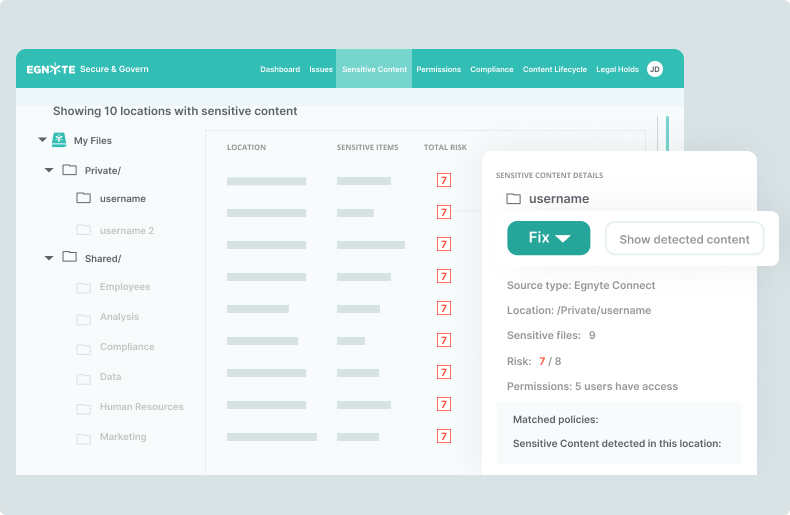The width and height of the screenshot is (790, 515).
Task: Switch to the Dashboard tab
Action: (280, 69)
